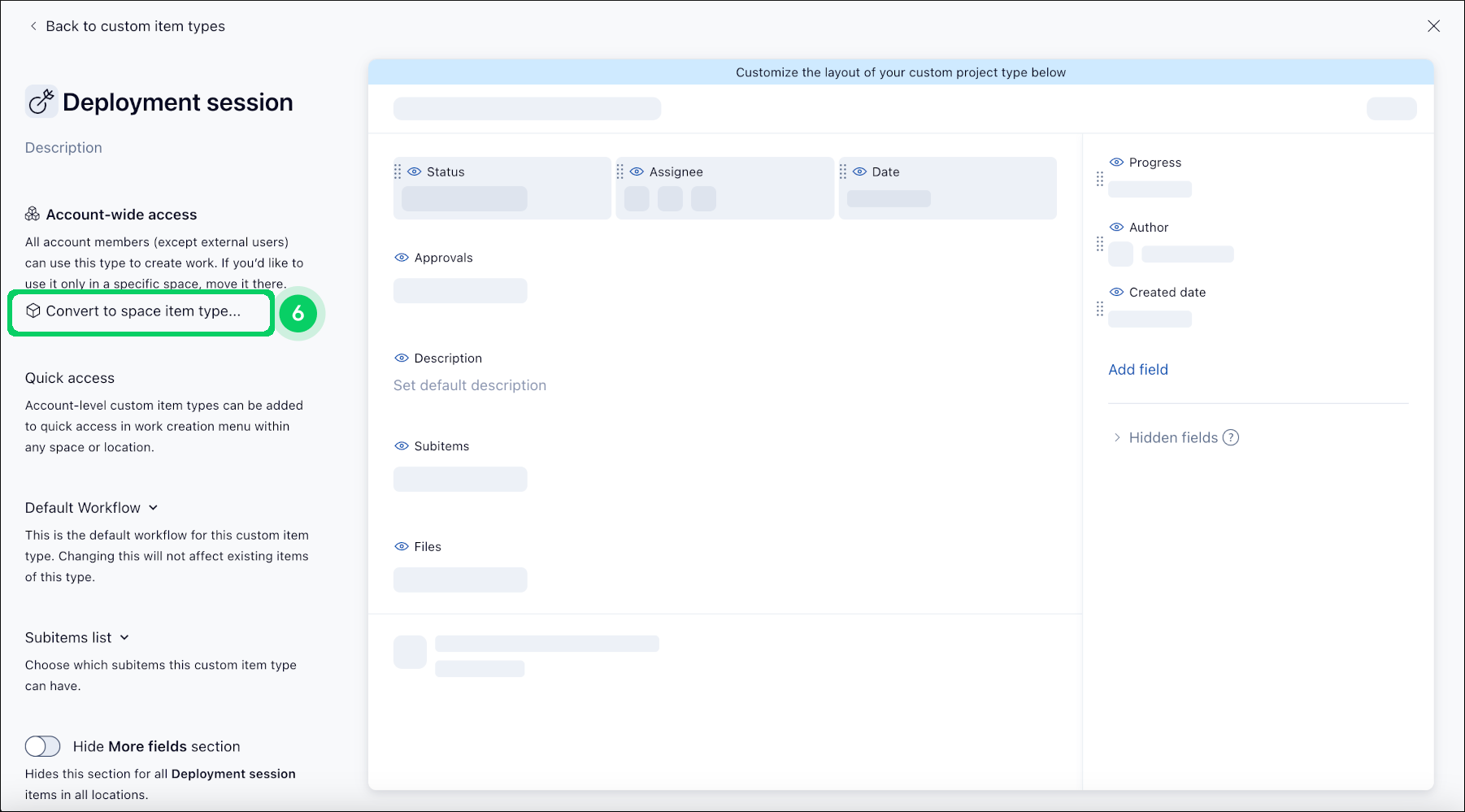Image resolution: width=1465 pixels, height=812 pixels.
Task: Click the Account-wide access icon
Action: [x=33, y=214]
